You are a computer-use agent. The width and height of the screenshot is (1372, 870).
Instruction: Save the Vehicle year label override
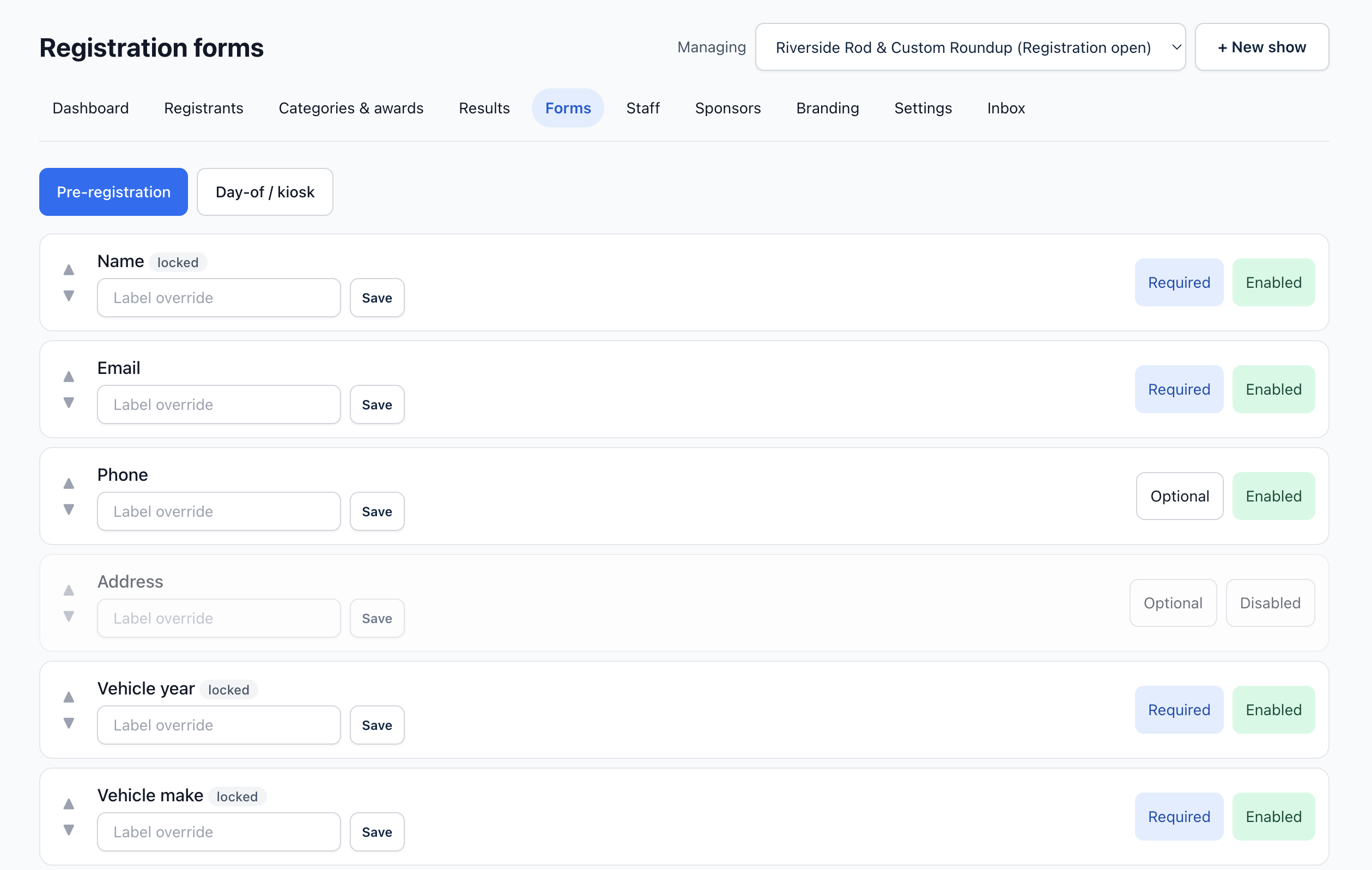coord(377,725)
